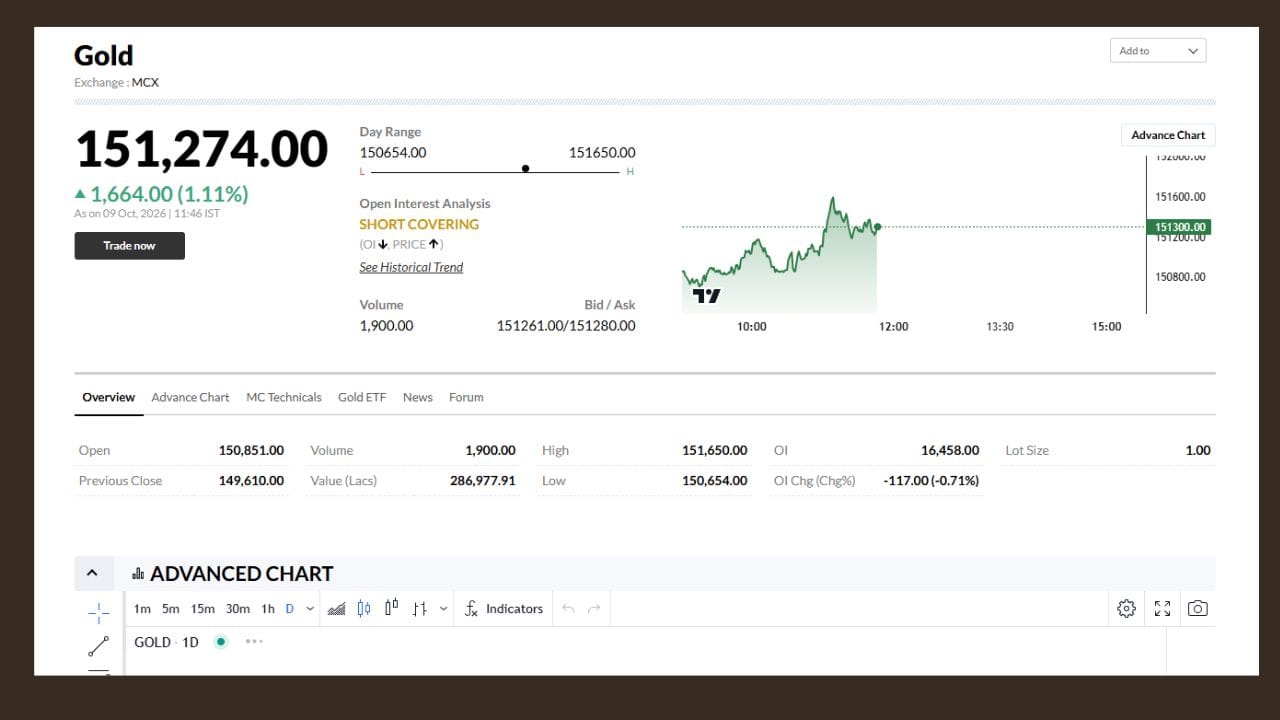Switch chart to area style
Image resolution: width=1280 pixels, height=720 pixels.
point(337,608)
